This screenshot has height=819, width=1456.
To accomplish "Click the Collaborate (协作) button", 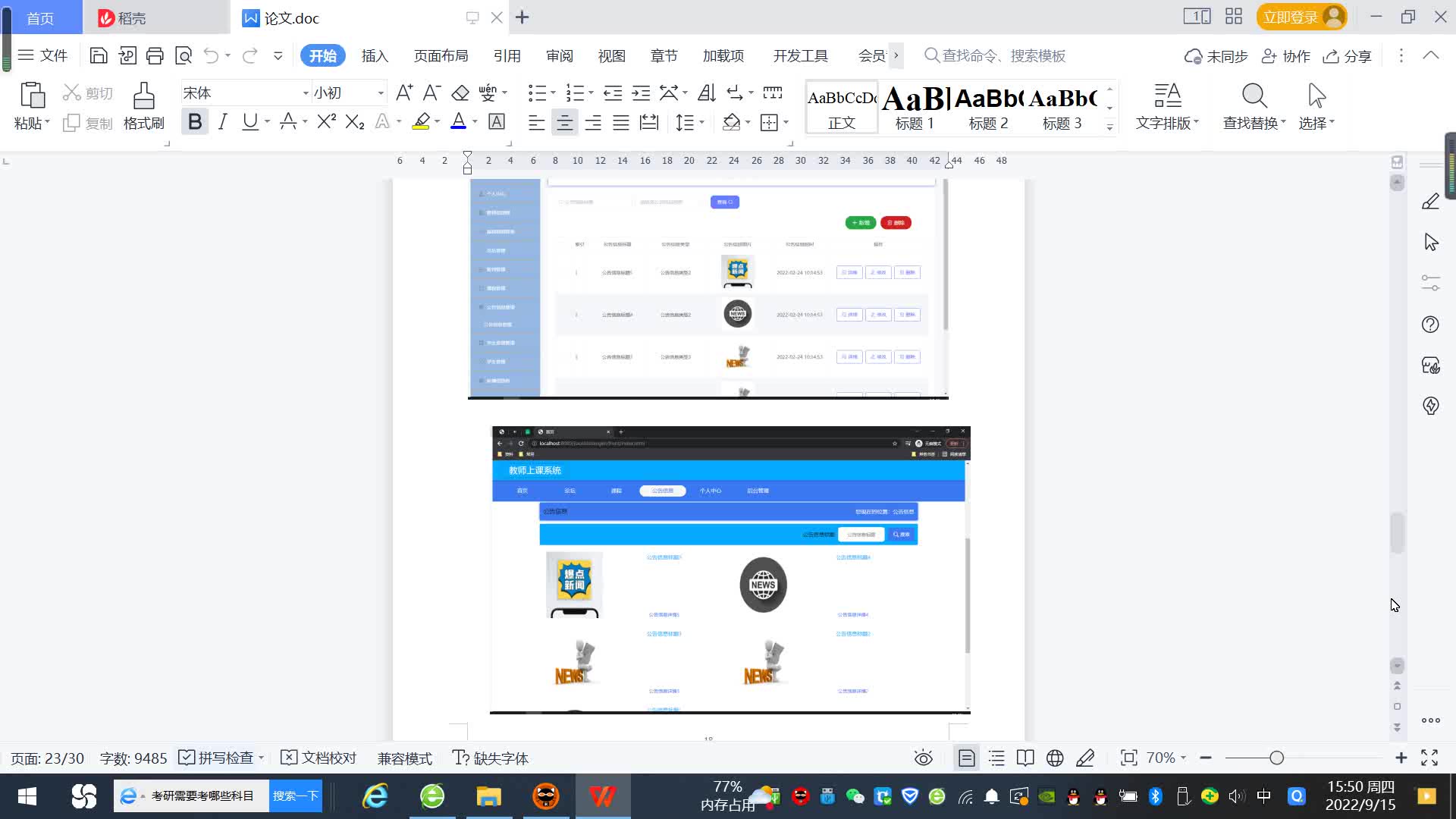I will 1286,56.
